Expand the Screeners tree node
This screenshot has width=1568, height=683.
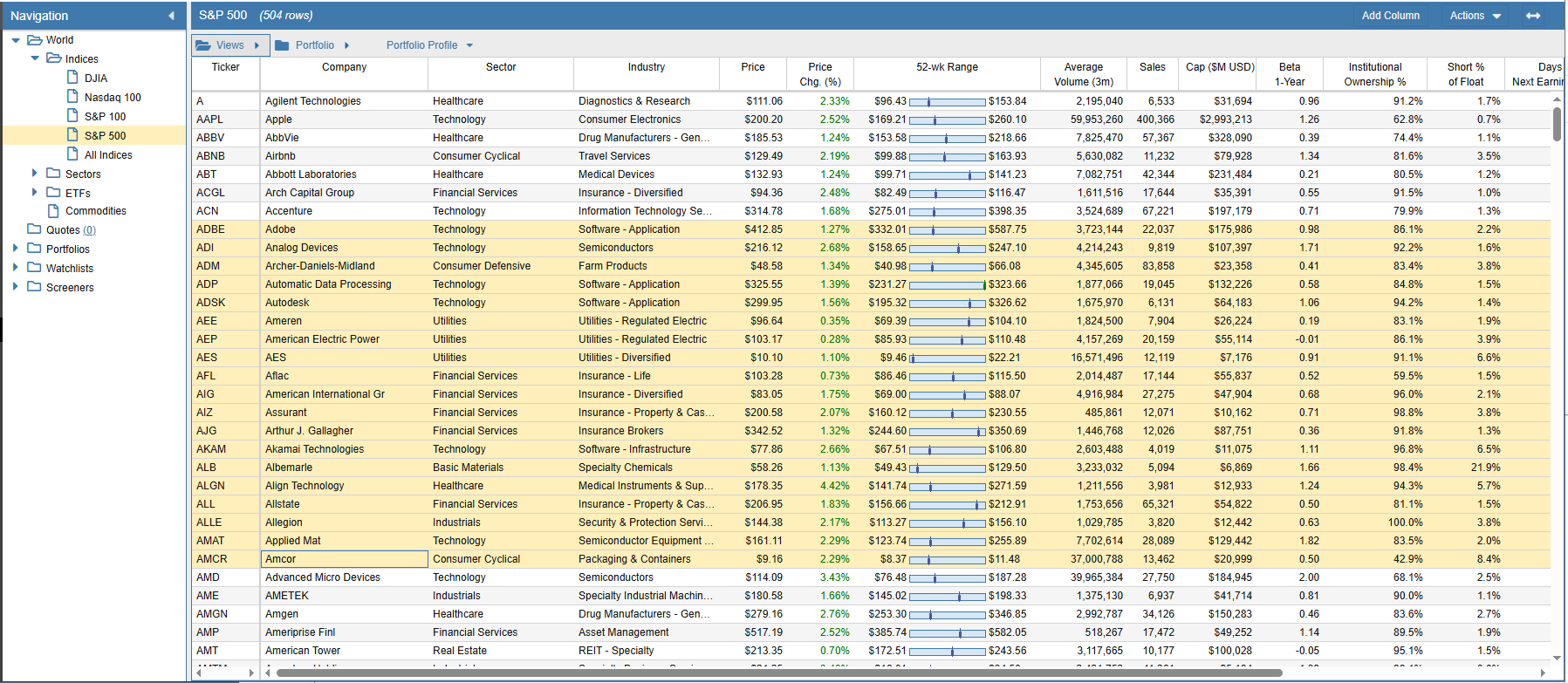[x=16, y=287]
